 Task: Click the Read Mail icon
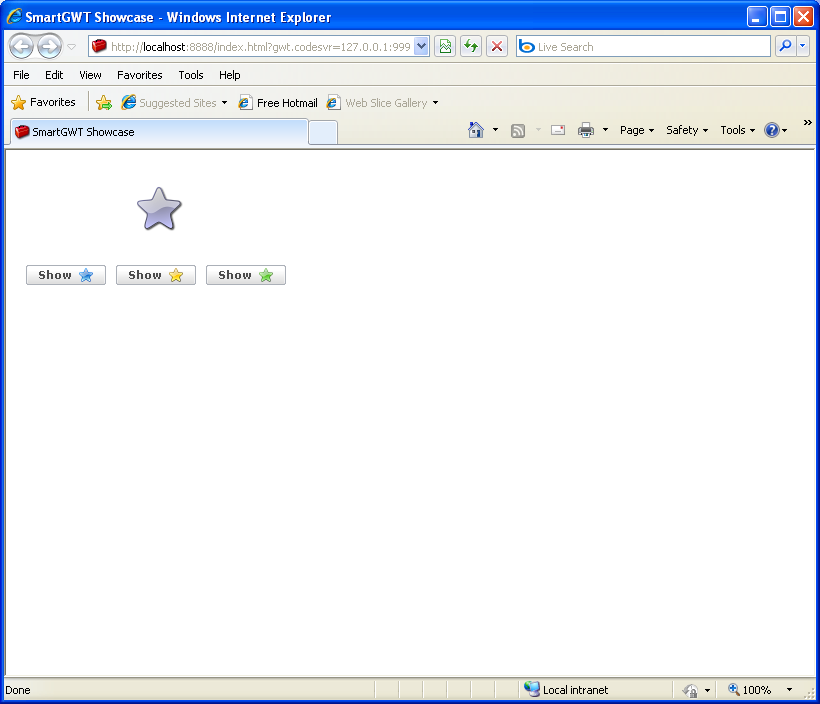[x=558, y=130]
